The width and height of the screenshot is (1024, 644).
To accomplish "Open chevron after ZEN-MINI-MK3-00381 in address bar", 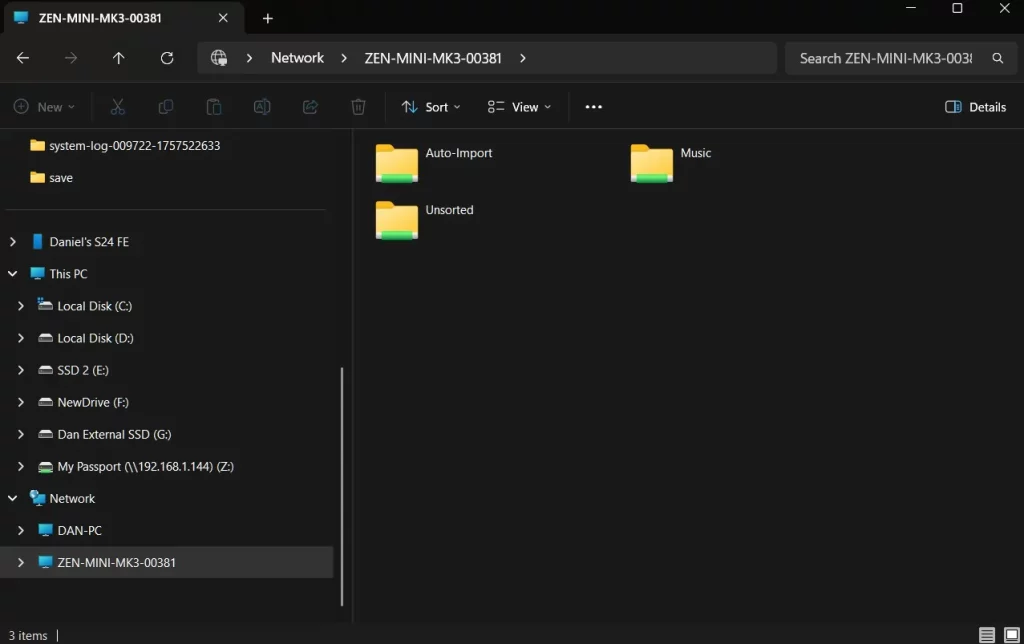I will coord(522,58).
